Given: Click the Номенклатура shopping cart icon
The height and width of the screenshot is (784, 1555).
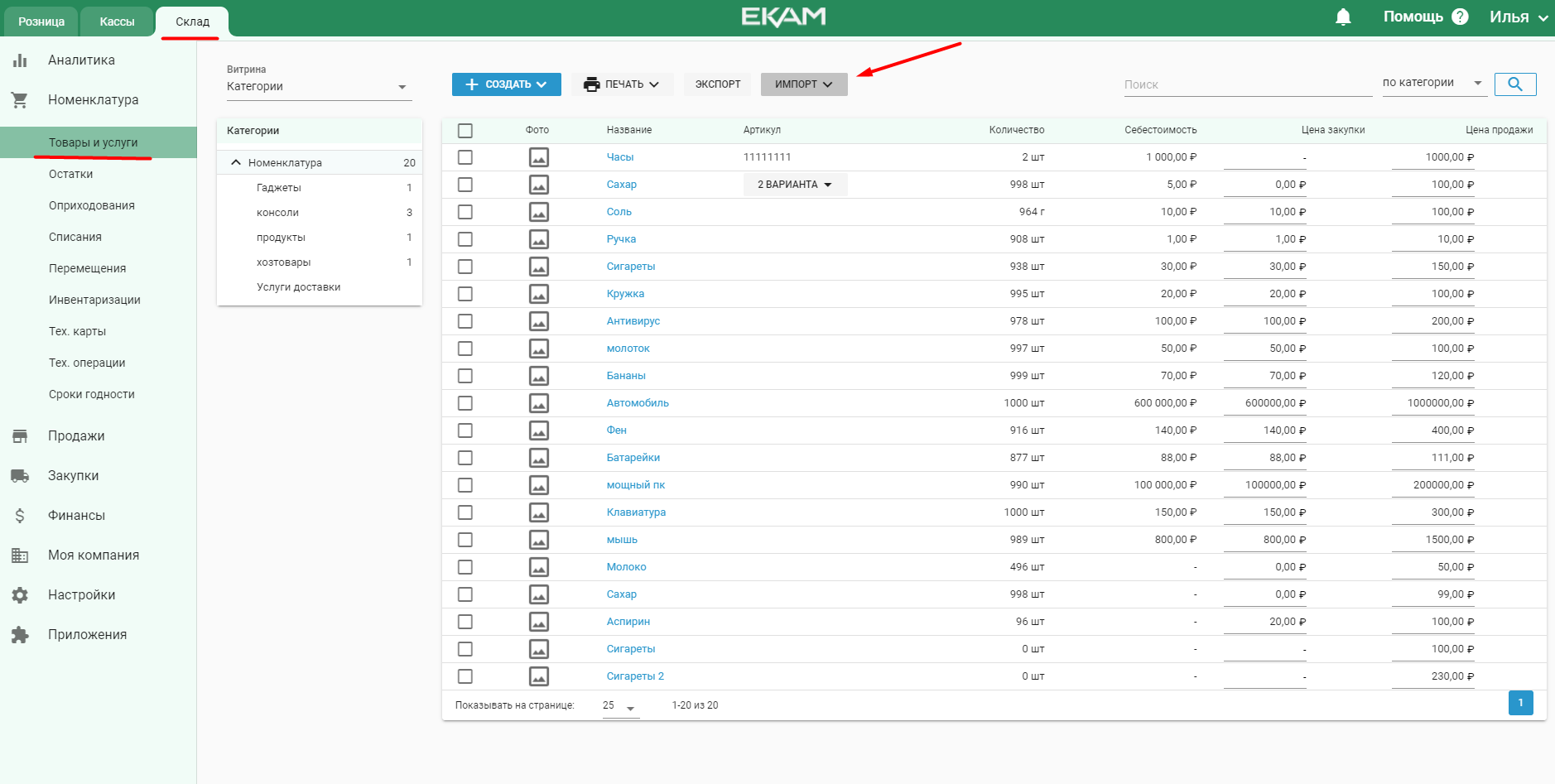Looking at the screenshot, I should (x=20, y=100).
